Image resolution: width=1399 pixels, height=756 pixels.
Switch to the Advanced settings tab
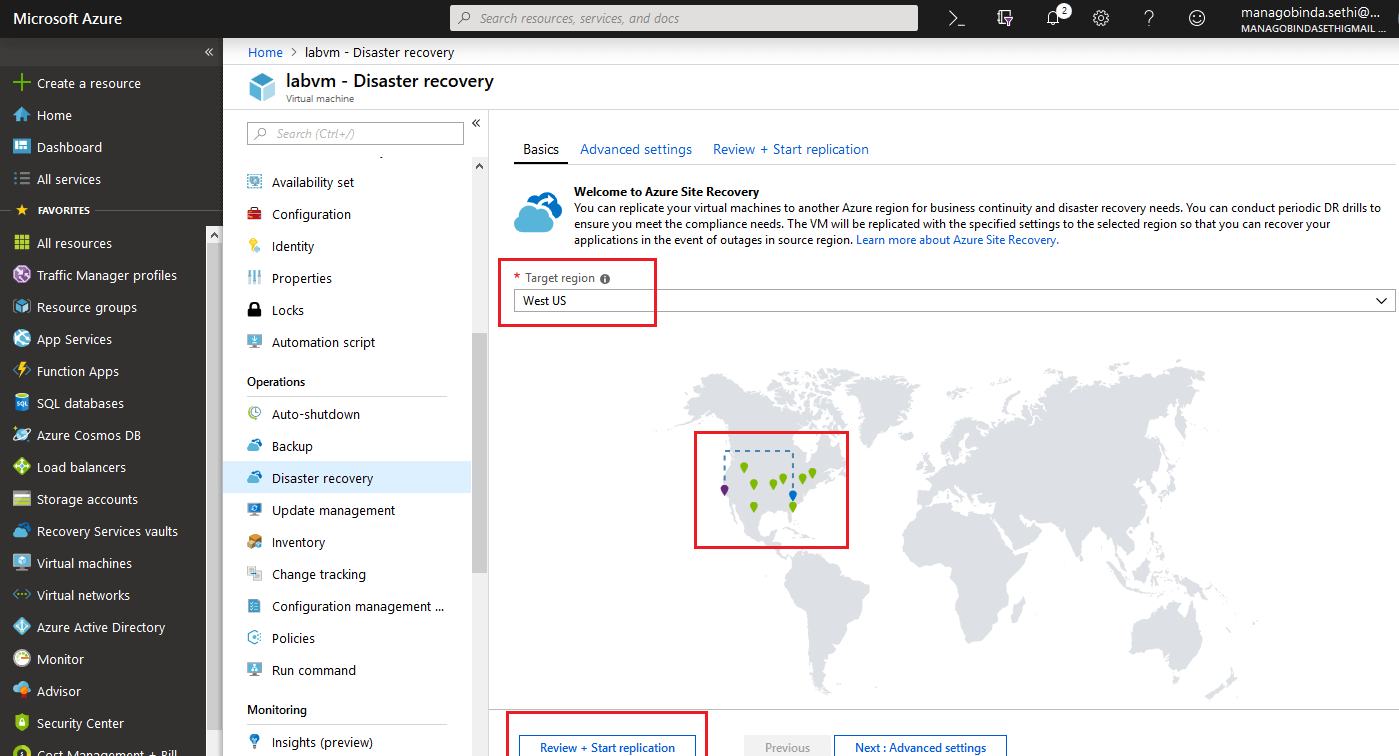tap(636, 149)
